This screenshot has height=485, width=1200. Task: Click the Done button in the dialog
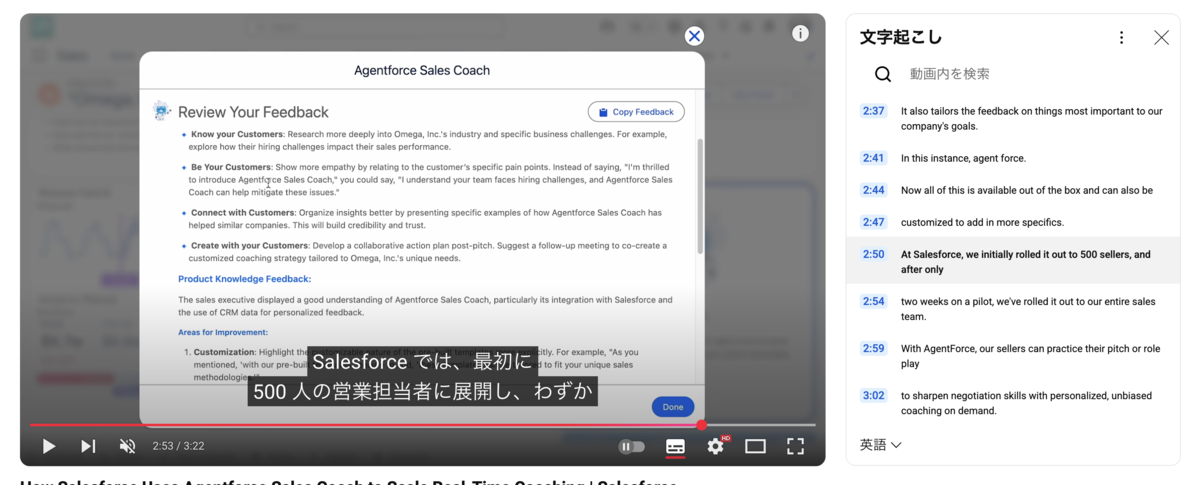(673, 407)
